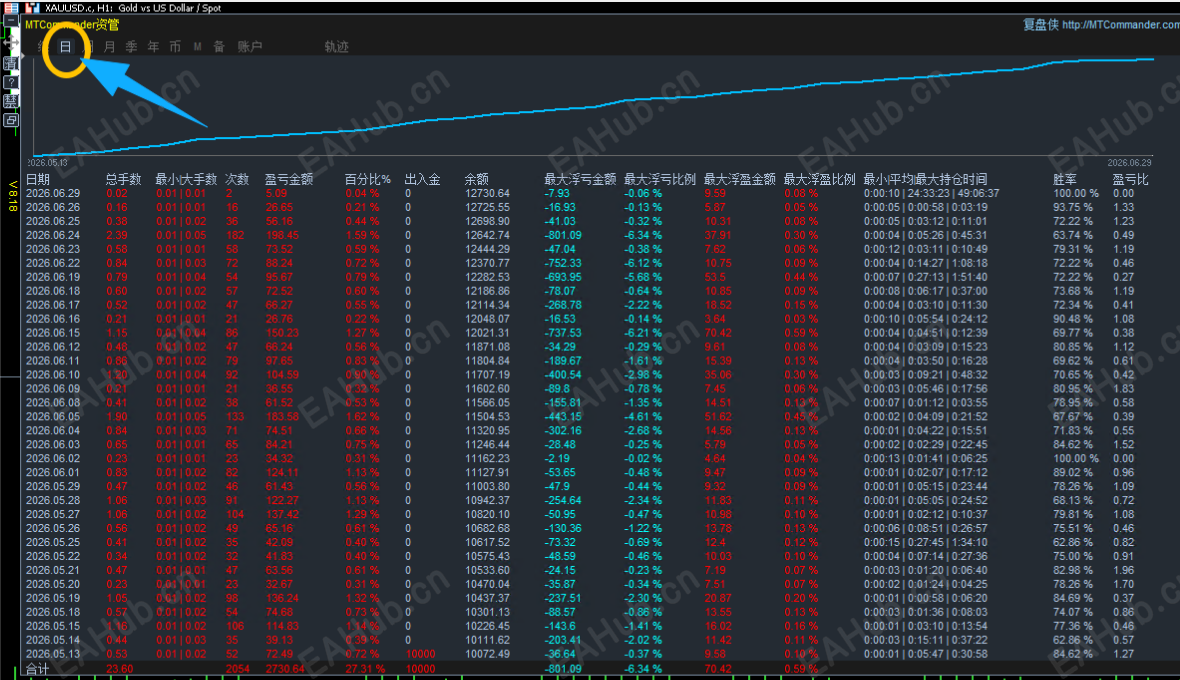Image resolution: width=1180 pixels, height=680 pixels.
Task: Click holding time 0:00:10 | 24:33:23 | 49:06:37
Action: point(932,193)
